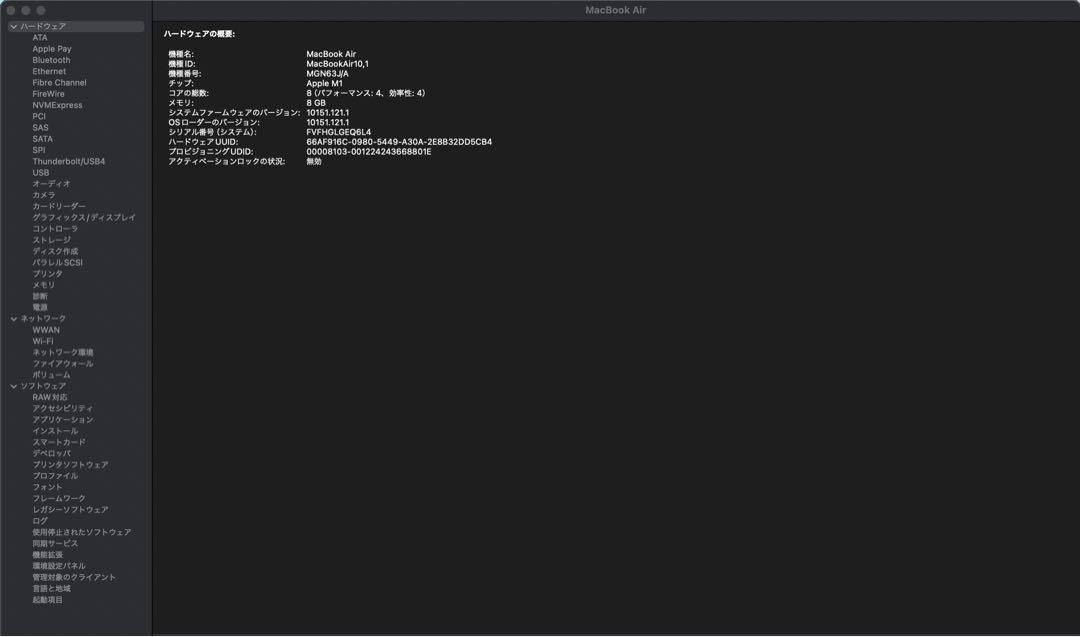Select ボリューム in the sidebar

[51, 375]
